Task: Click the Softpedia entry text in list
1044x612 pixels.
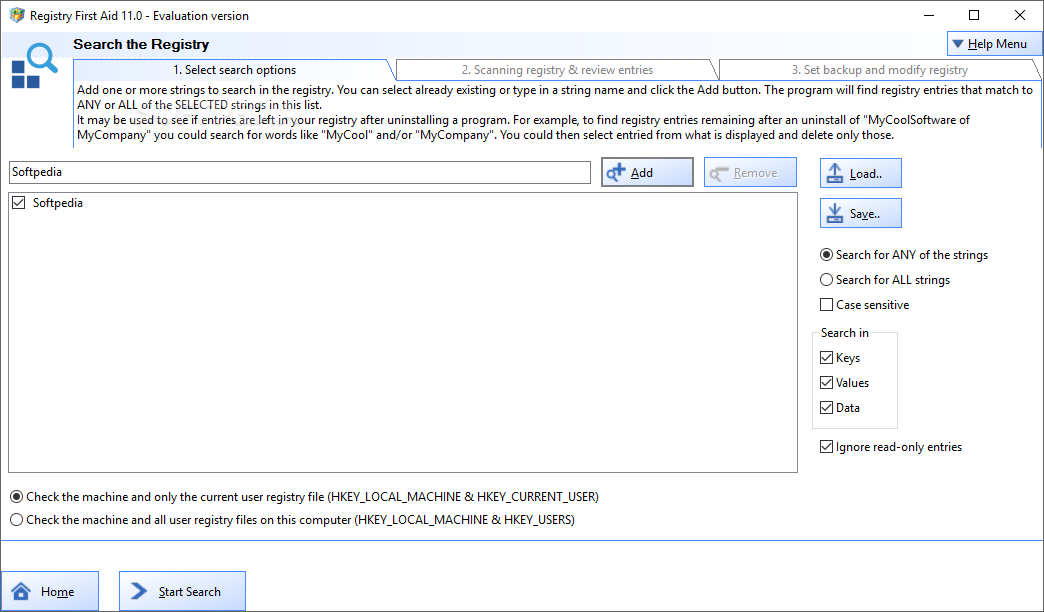Action: 58,202
